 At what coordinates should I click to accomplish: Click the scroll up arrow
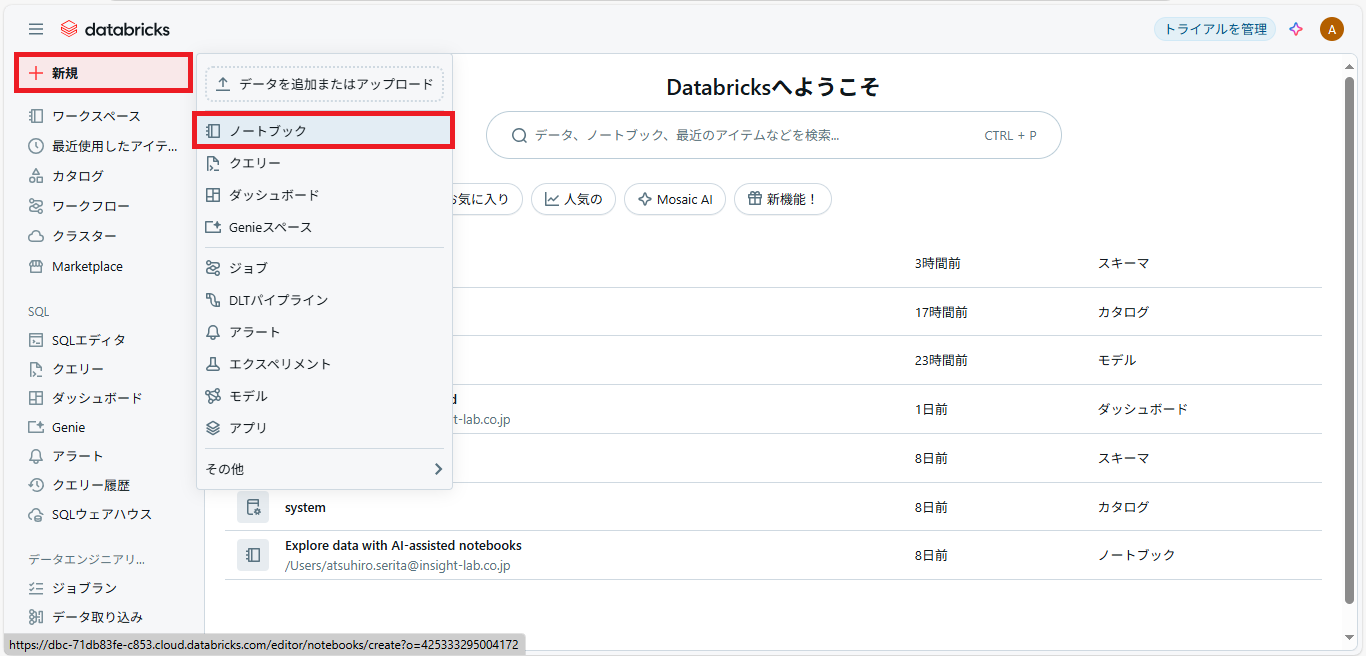coord(1351,66)
